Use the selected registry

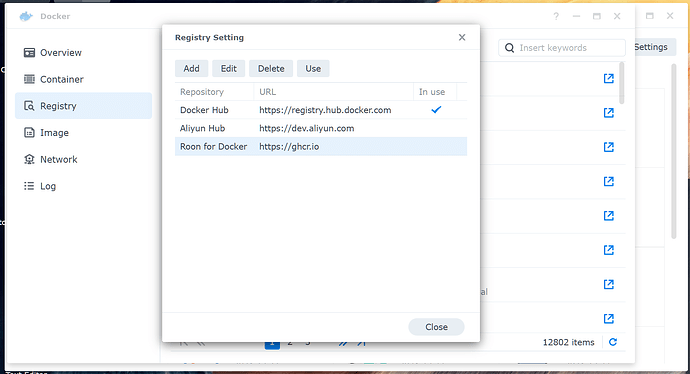pyautogui.click(x=313, y=69)
